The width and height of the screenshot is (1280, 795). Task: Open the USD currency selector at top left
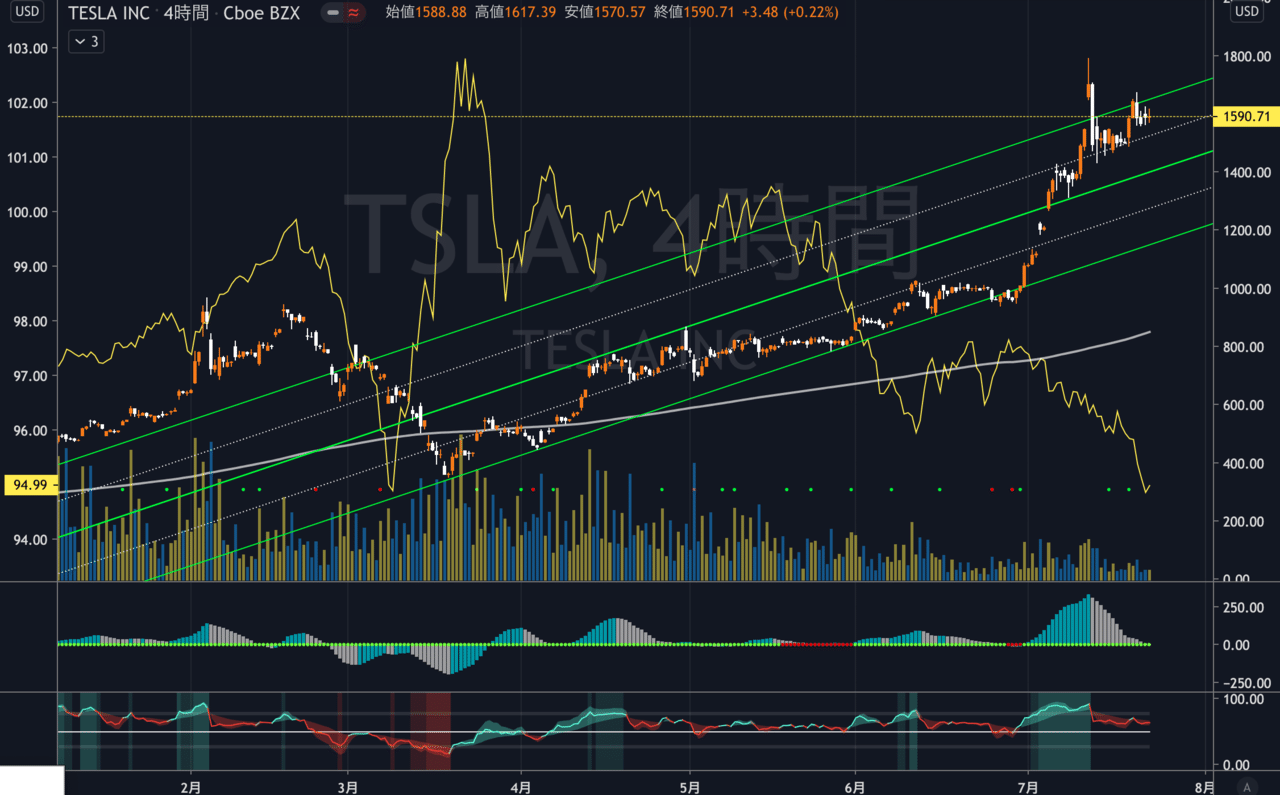point(28,12)
